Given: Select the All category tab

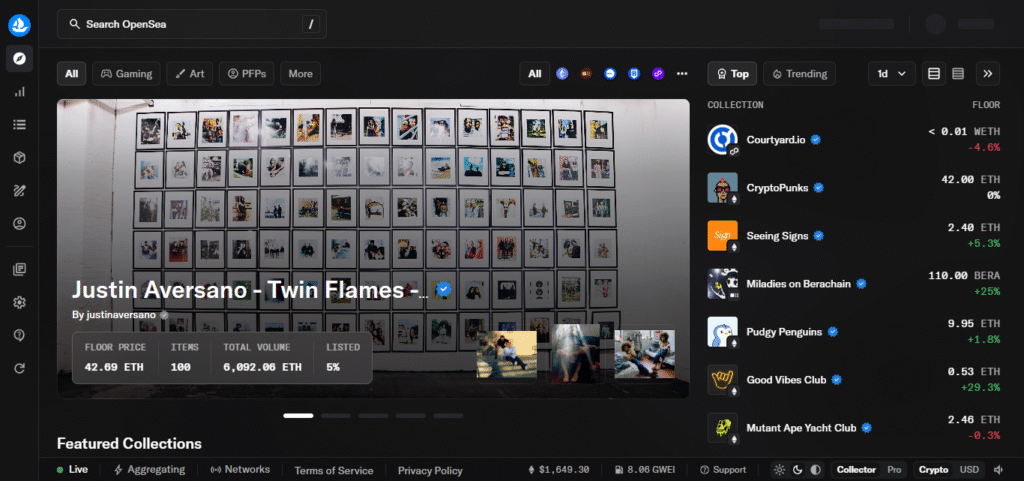Looking at the screenshot, I should [72, 74].
